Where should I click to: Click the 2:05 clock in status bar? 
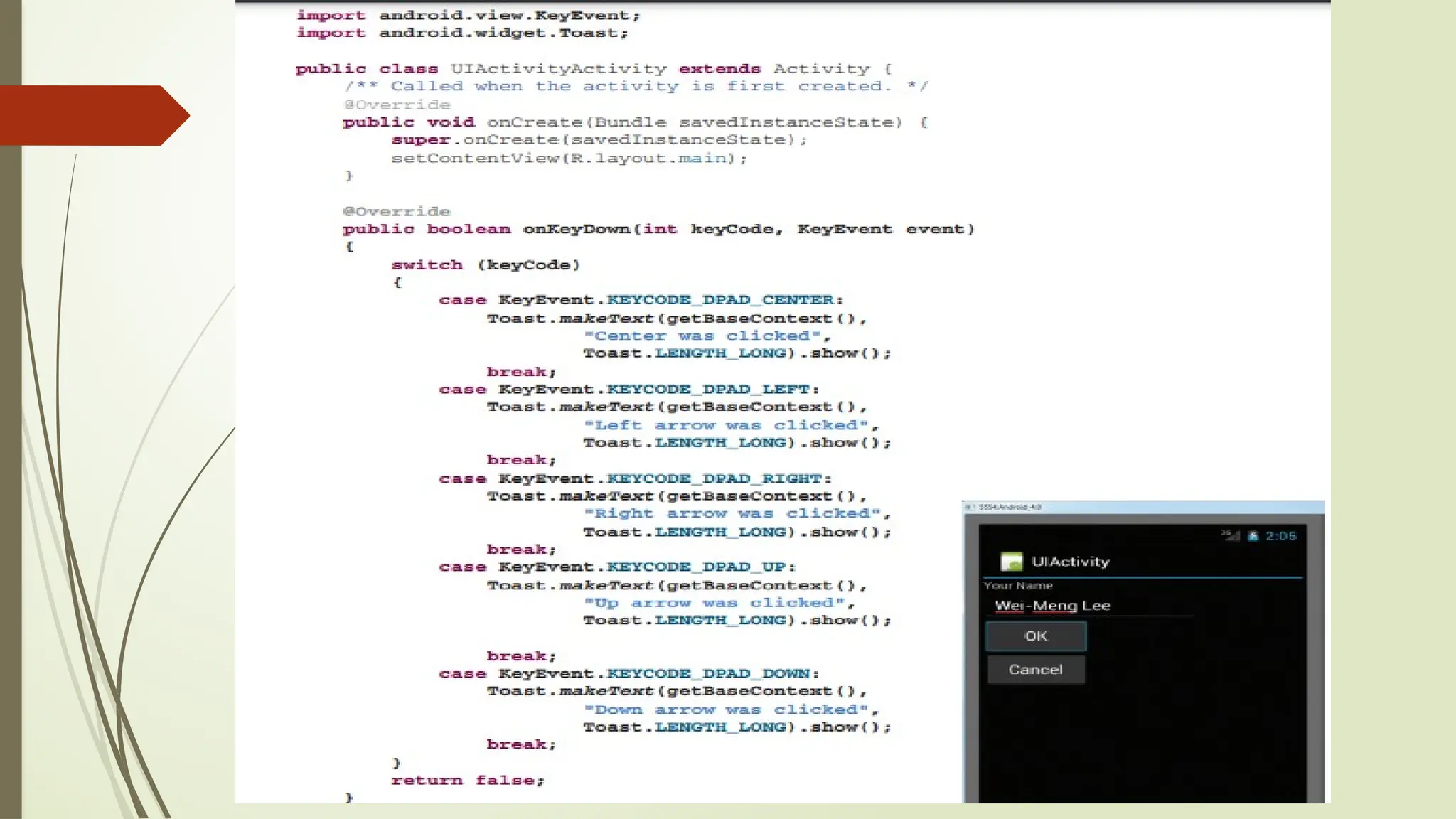(x=1280, y=536)
